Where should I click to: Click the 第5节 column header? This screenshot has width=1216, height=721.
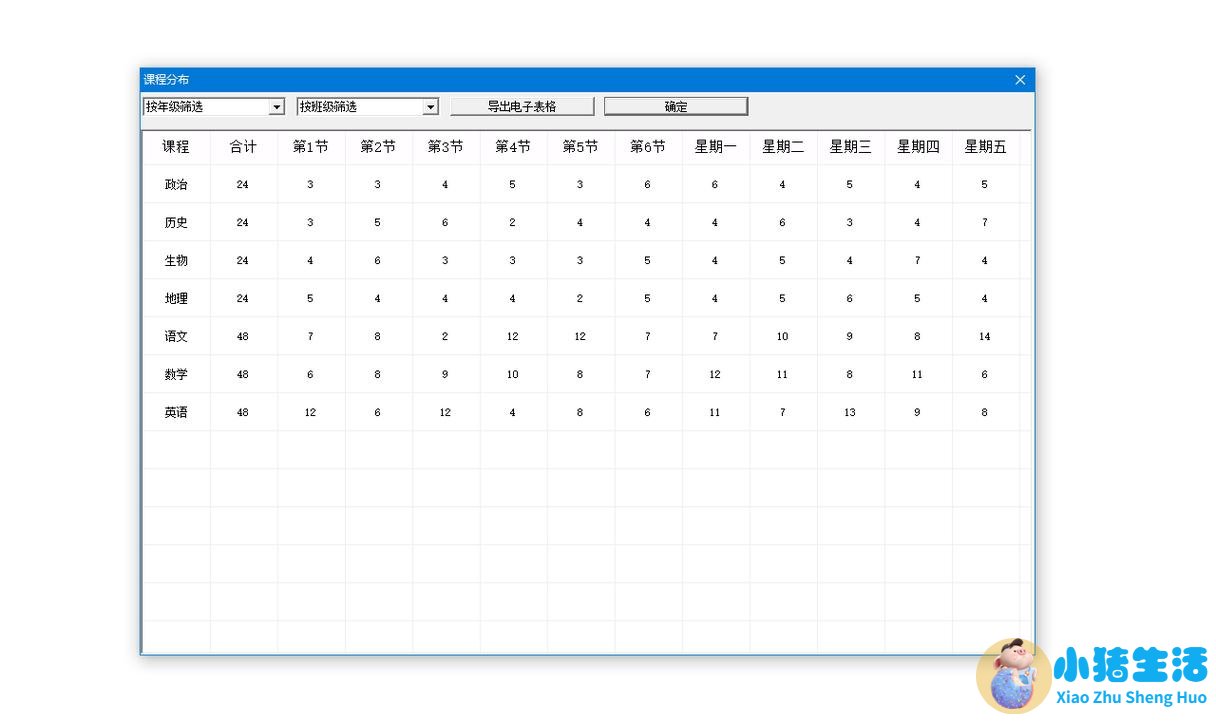(581, 147)
